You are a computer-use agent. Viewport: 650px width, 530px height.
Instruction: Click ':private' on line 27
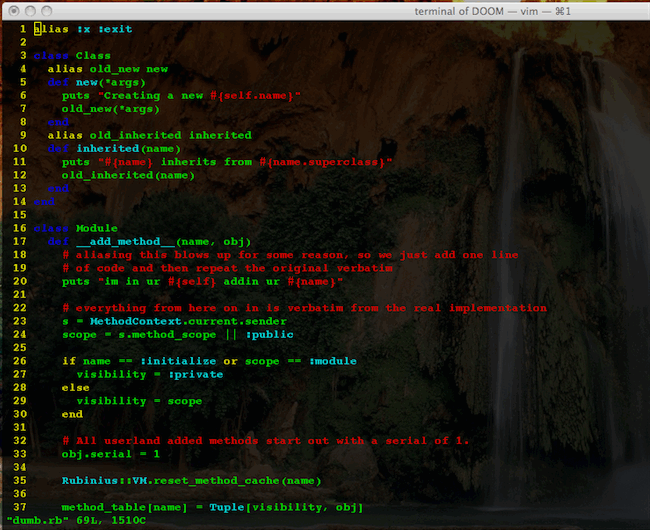coord(196,374)
